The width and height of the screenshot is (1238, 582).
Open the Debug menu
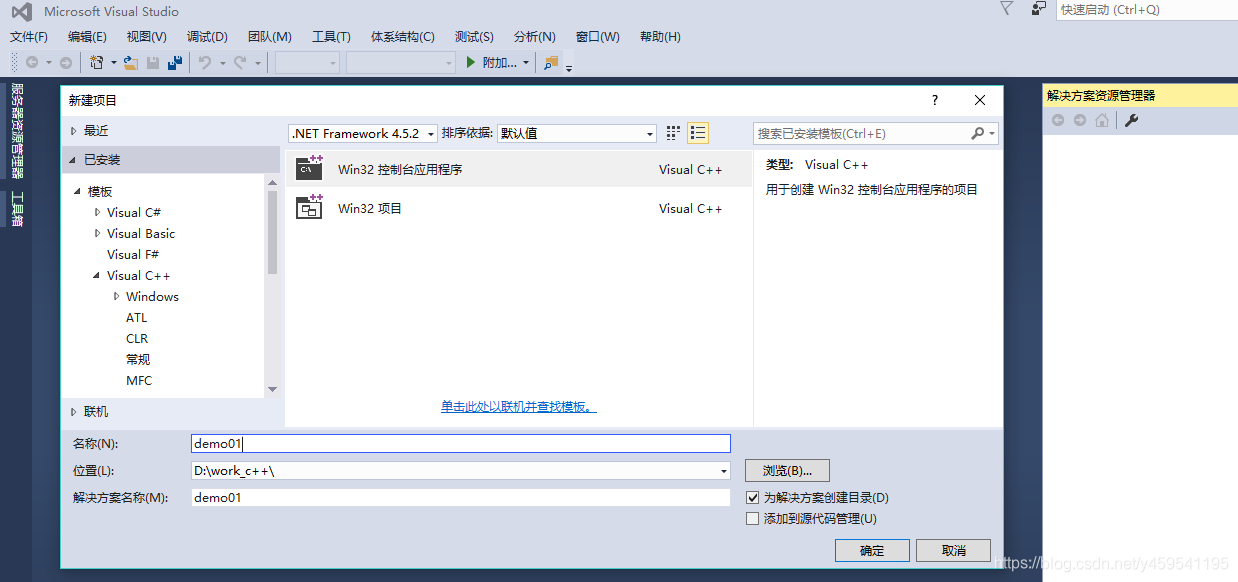click(x=207, y=36)
